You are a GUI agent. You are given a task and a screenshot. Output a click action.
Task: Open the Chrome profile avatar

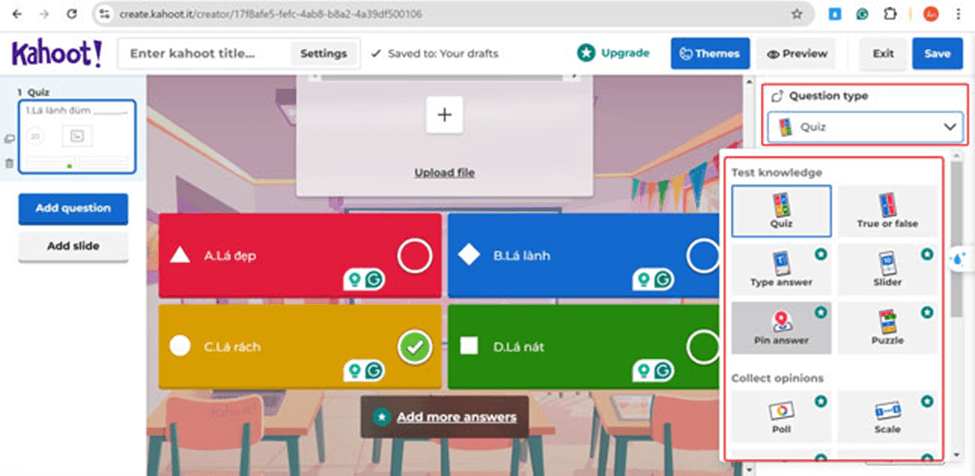click(930, 14)
